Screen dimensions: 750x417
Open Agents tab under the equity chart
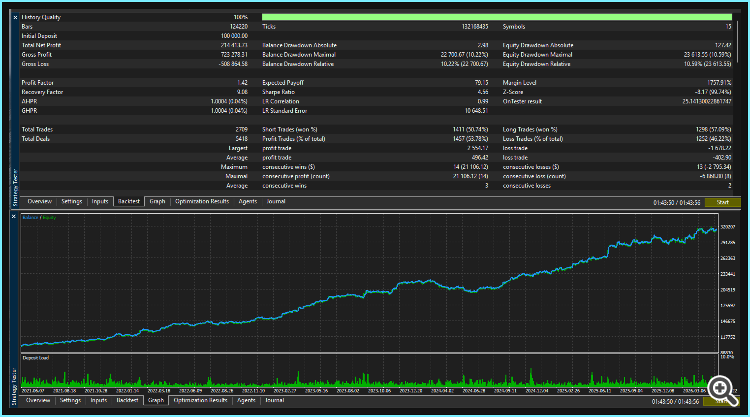[246, 400]
